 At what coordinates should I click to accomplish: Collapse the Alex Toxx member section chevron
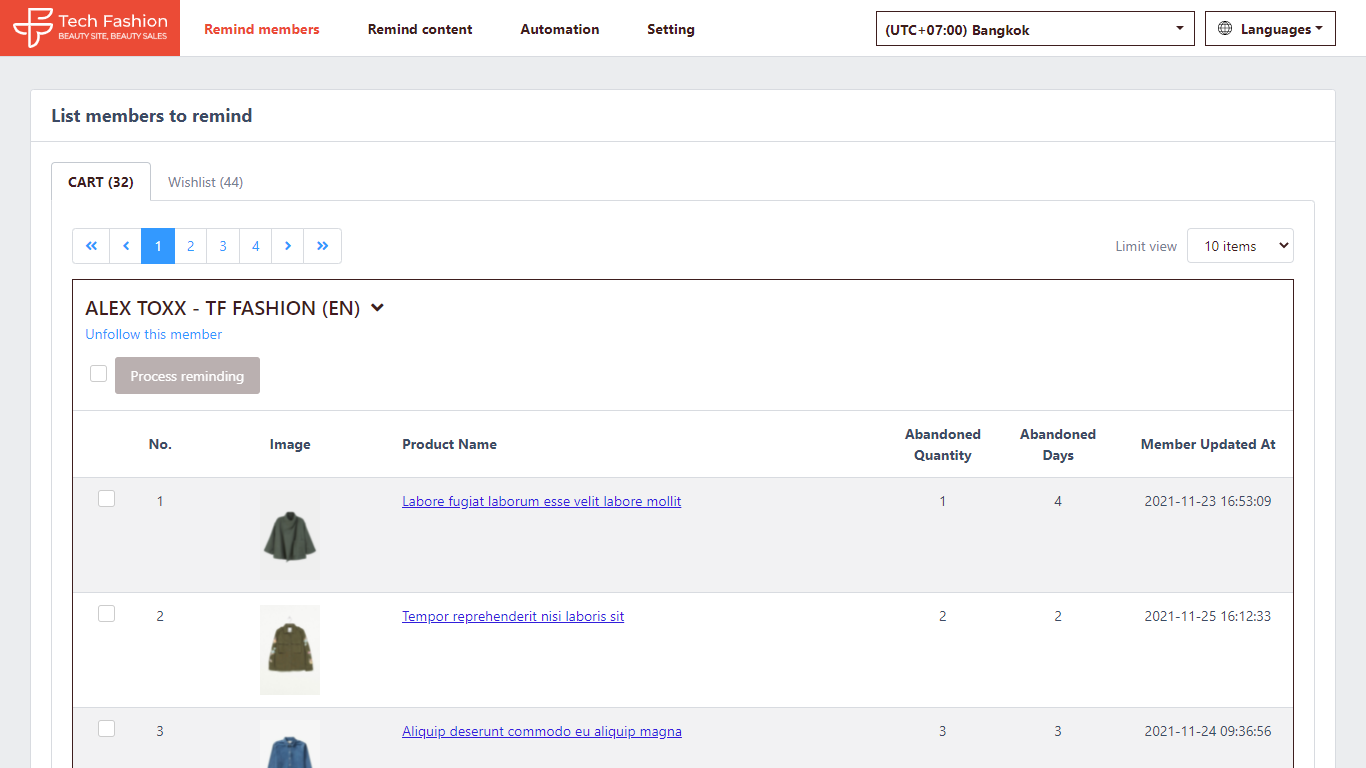(x=377, y=308)
